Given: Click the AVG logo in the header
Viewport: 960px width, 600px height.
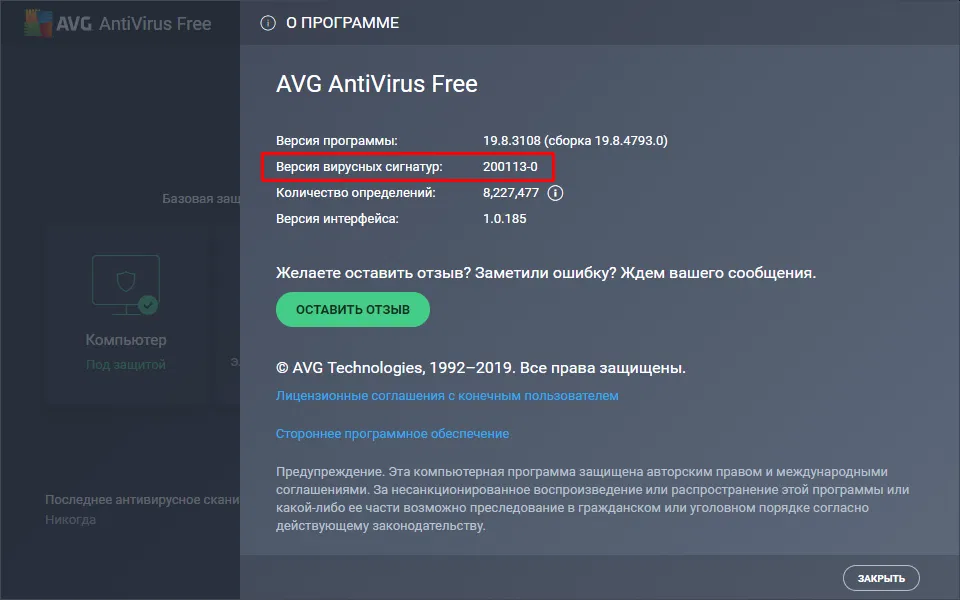Looking at the screenshot, I should point(58,23).
